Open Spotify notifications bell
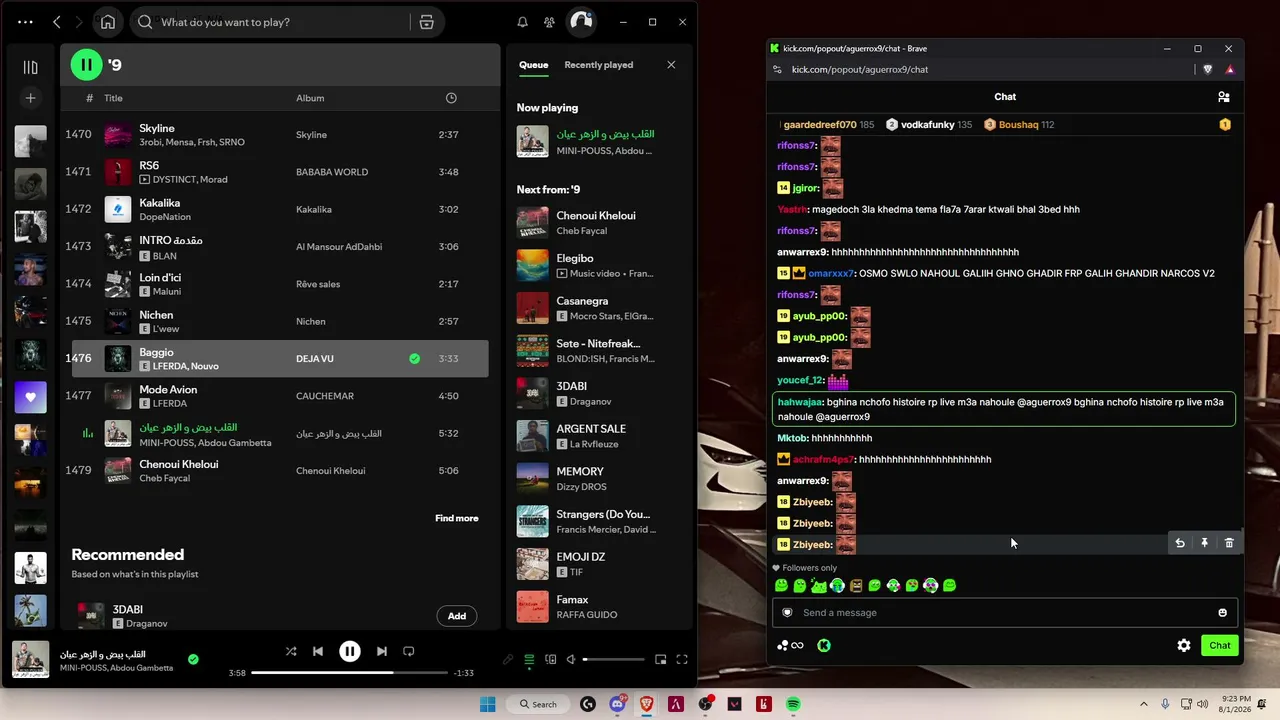The height and width of the screenshot is (720, 1280). (x=522, y=22)
